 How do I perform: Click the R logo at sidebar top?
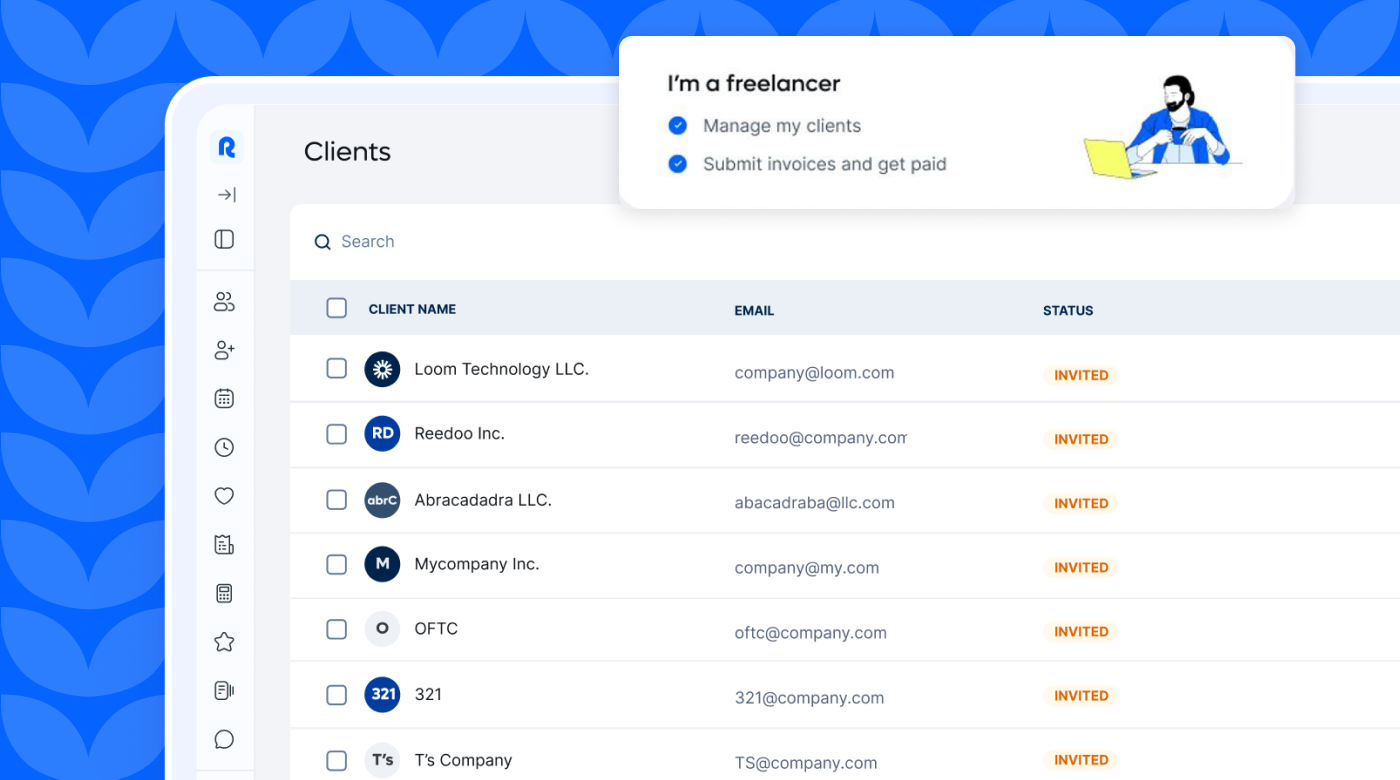[x=225, y=146]
